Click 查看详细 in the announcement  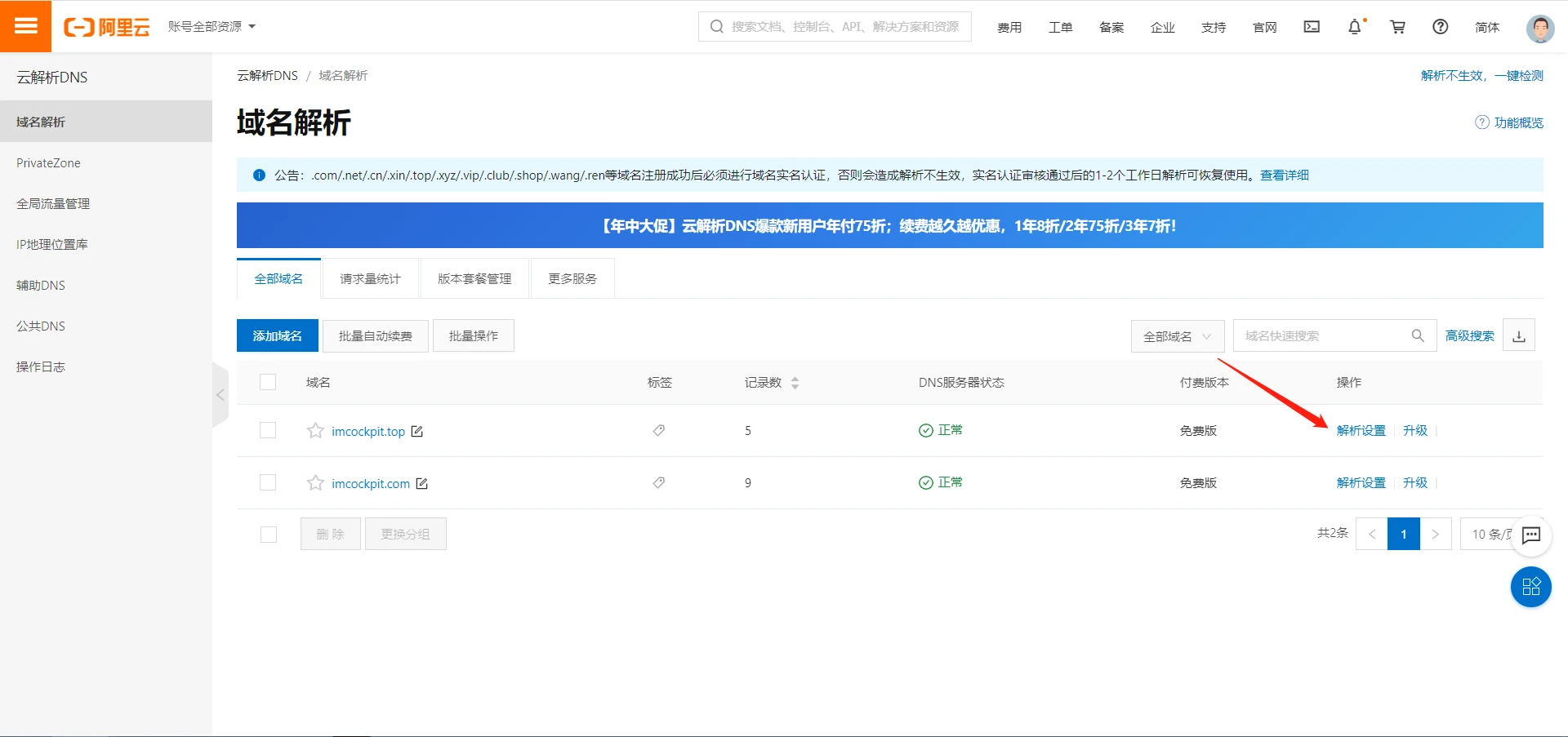pyautogui.click(x=1285, y=175)
